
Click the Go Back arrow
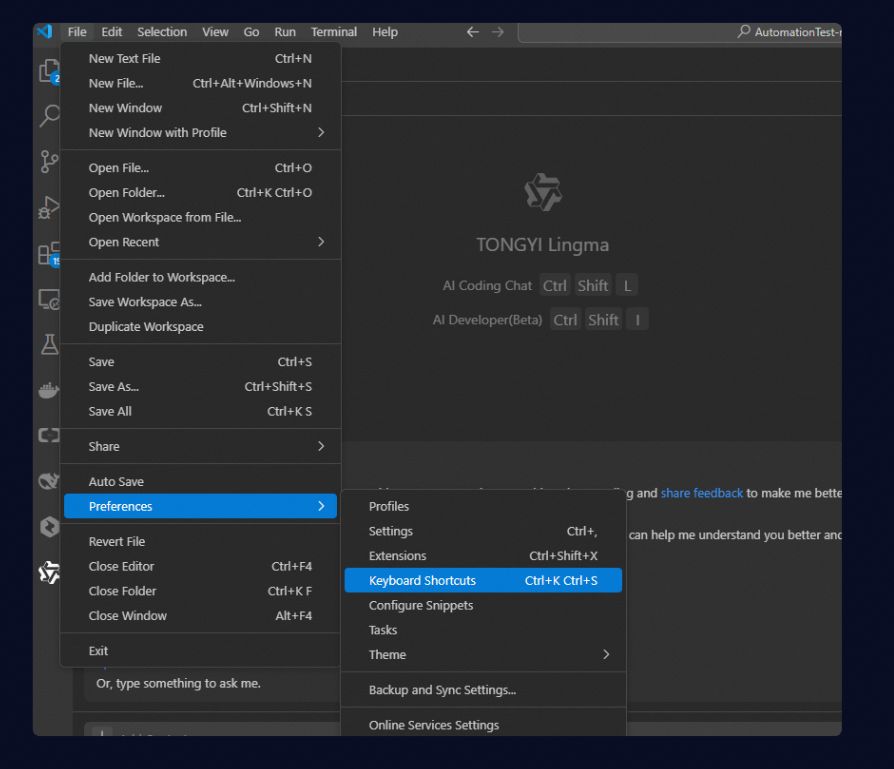(x=473, y=32)
